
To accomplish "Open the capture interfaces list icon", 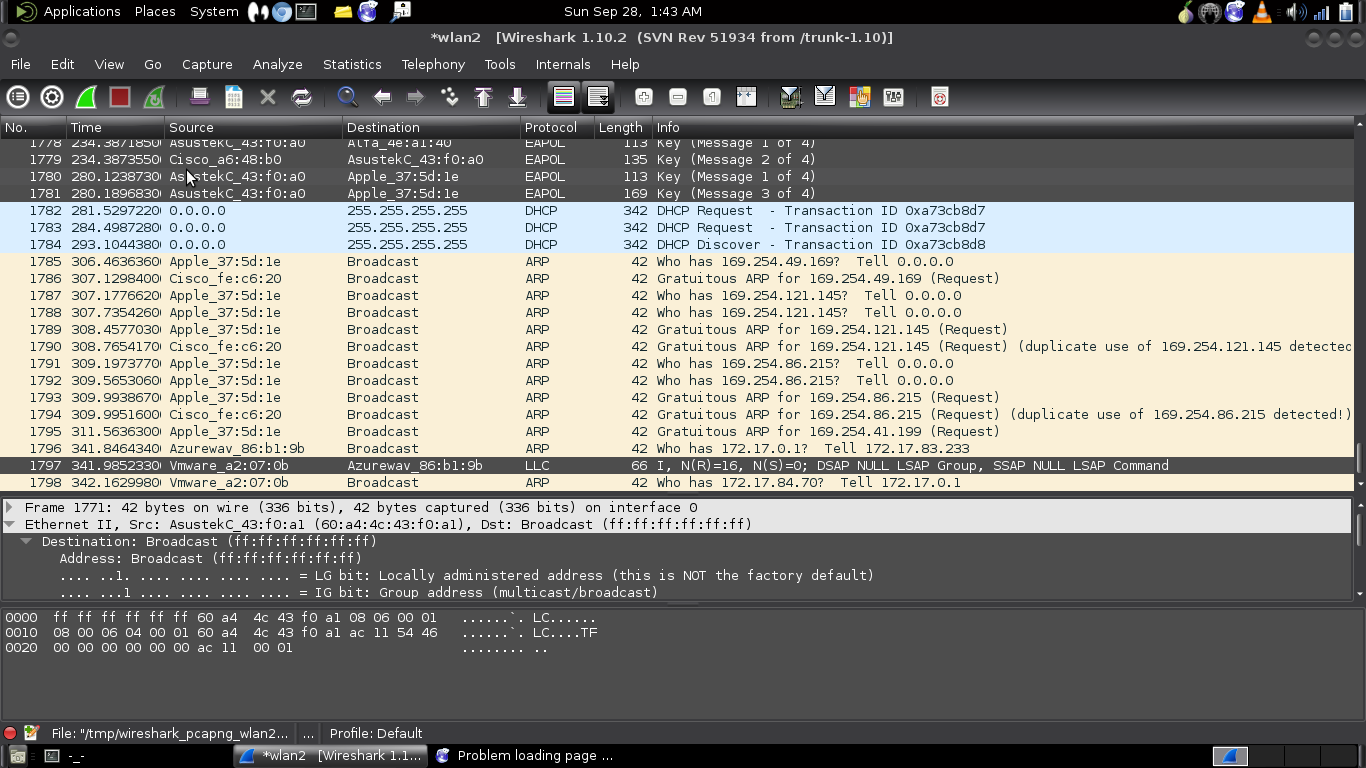I will (18, 97).
